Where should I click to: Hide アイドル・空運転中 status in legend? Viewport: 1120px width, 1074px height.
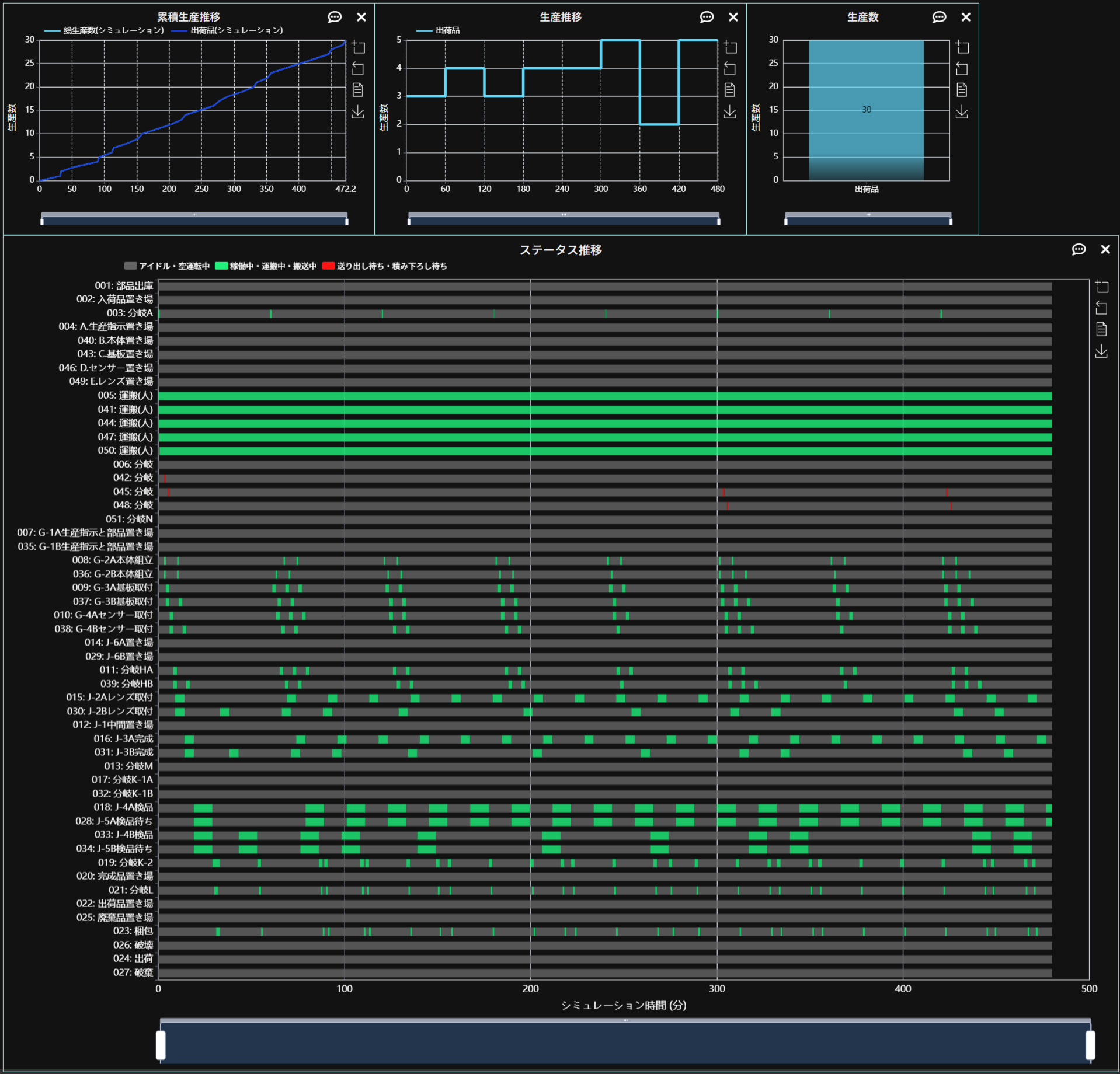pos(167,266)
